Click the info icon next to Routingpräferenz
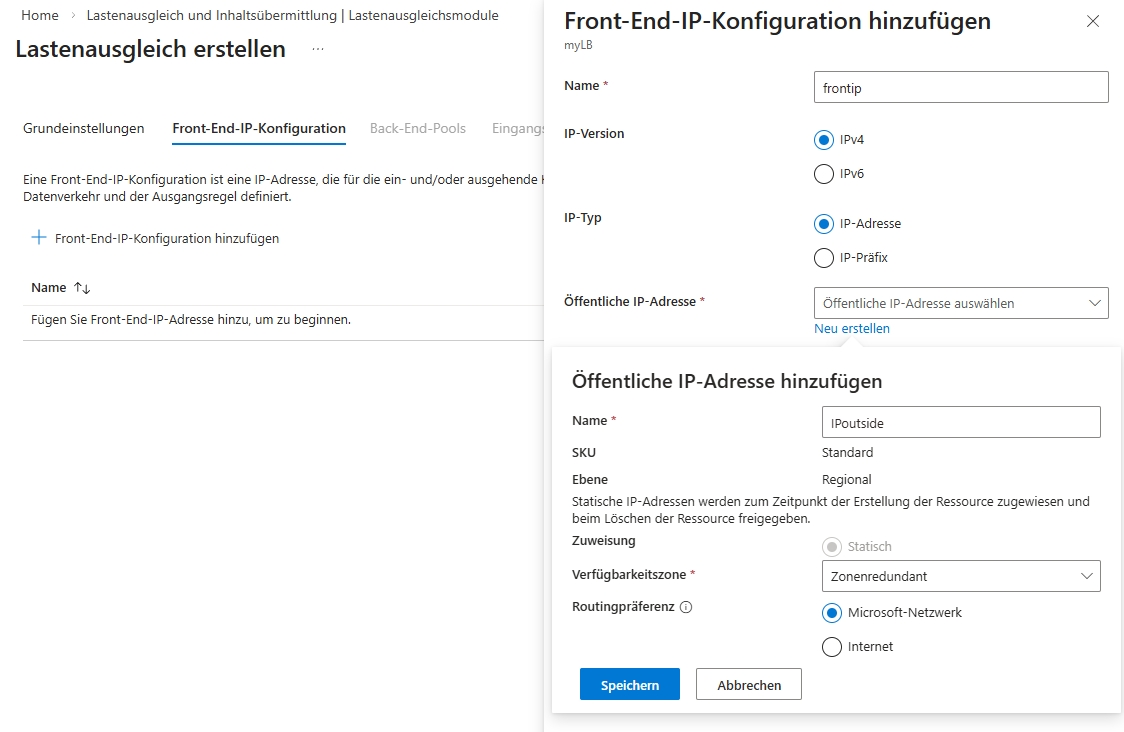Viewport: 1124px width, 732px height. pyautogui.click(x=686, y=607)
